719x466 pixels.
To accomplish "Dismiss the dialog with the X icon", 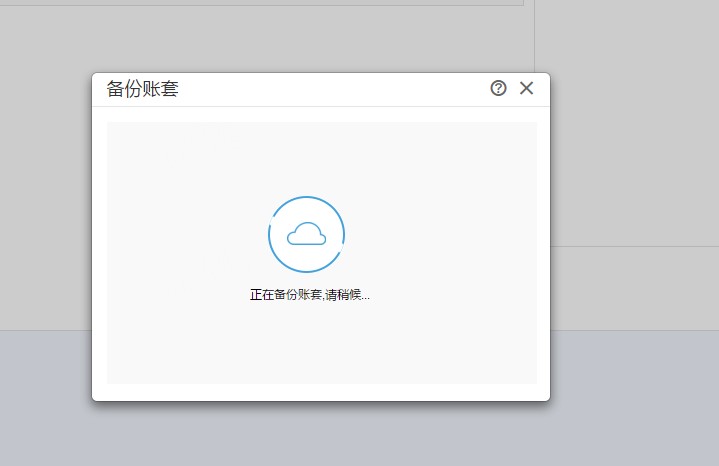I will click(x=526, y=88).
